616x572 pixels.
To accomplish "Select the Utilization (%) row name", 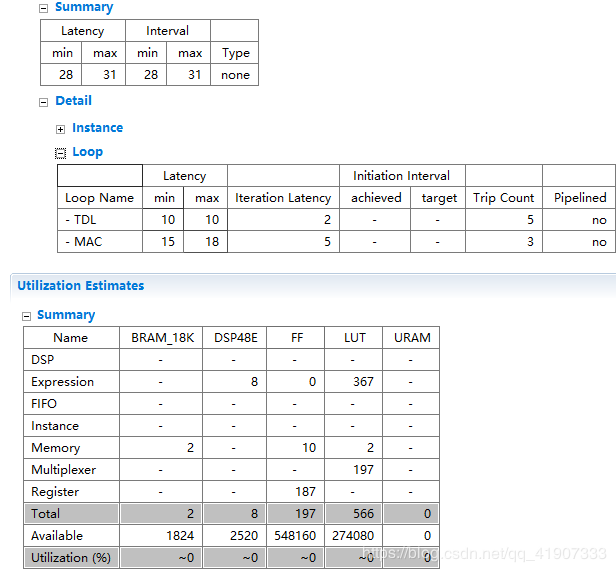I will pos(71,557).
